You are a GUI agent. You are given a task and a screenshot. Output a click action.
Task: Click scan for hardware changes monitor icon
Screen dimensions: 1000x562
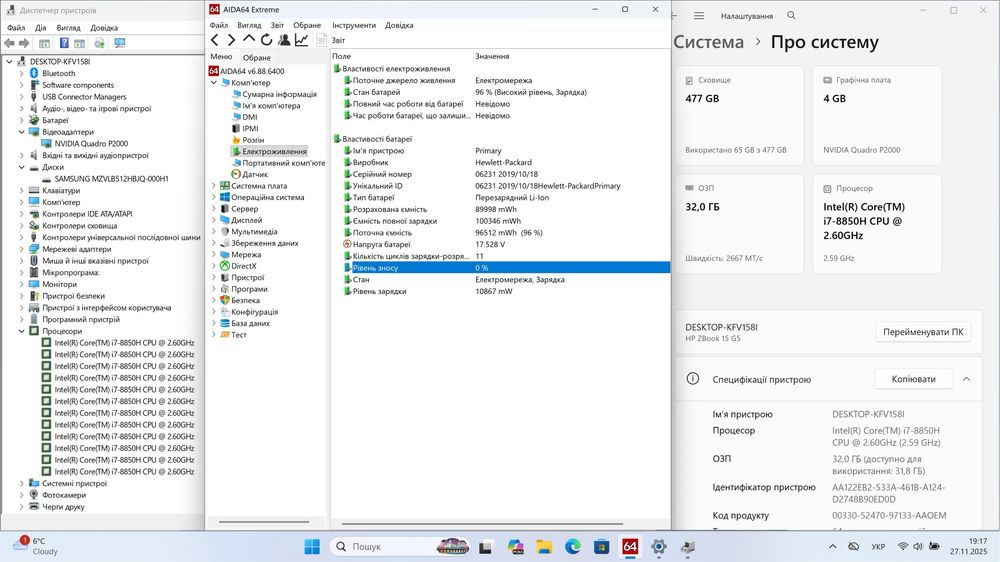pyautogui.click(x=120, y=43)
